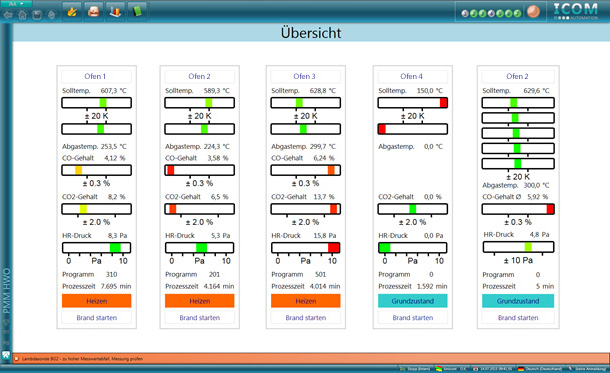Click the large orange status ball

pos(533,12)
